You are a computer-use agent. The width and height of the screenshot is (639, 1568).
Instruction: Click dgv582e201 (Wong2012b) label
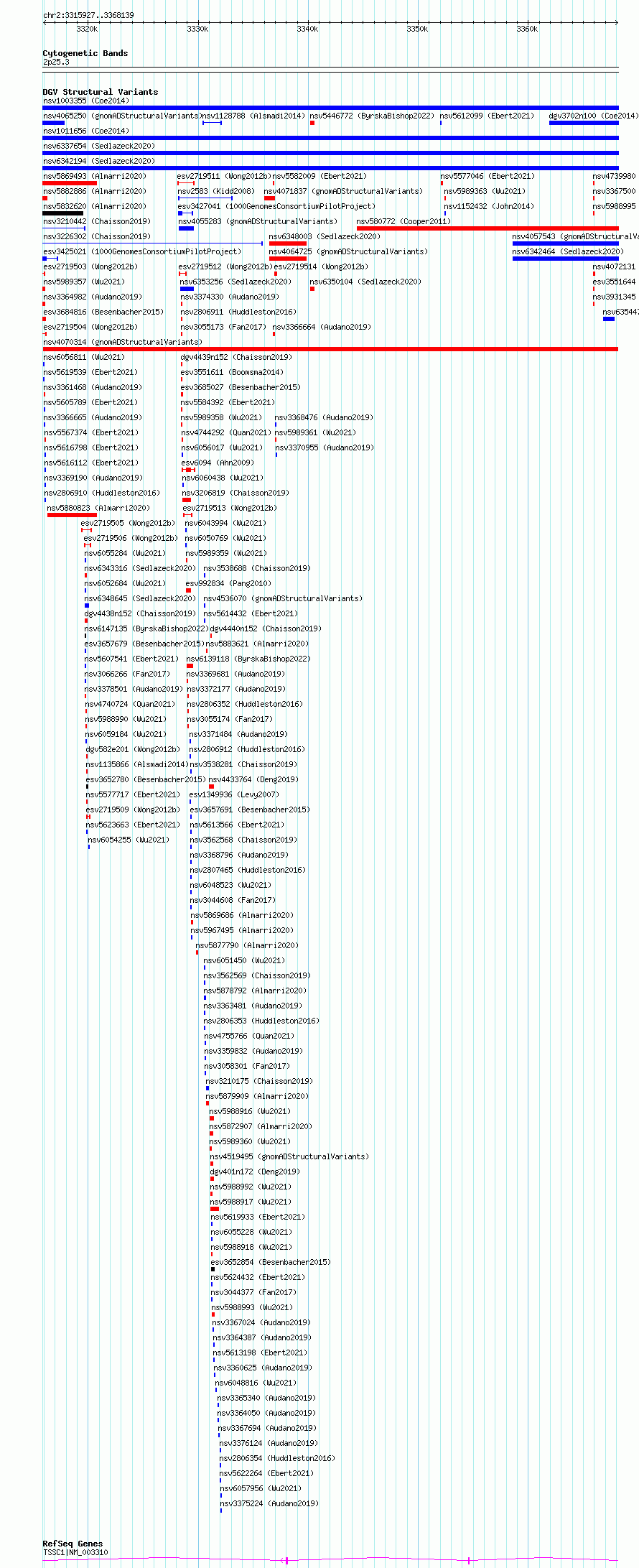pos(133,749)
